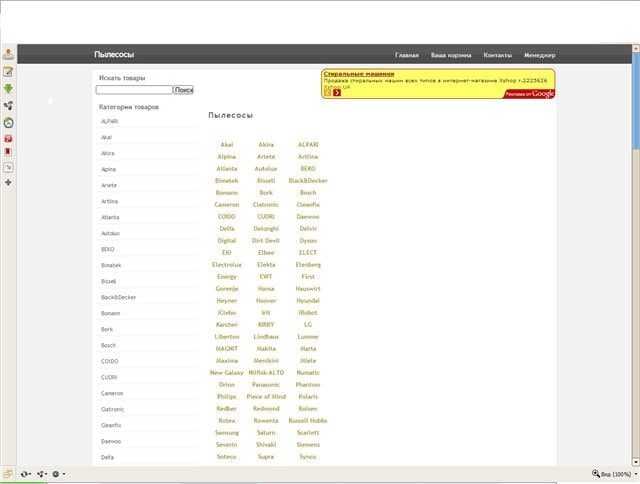
Task: Open the Samsung brand link
Action: (227, 433)
